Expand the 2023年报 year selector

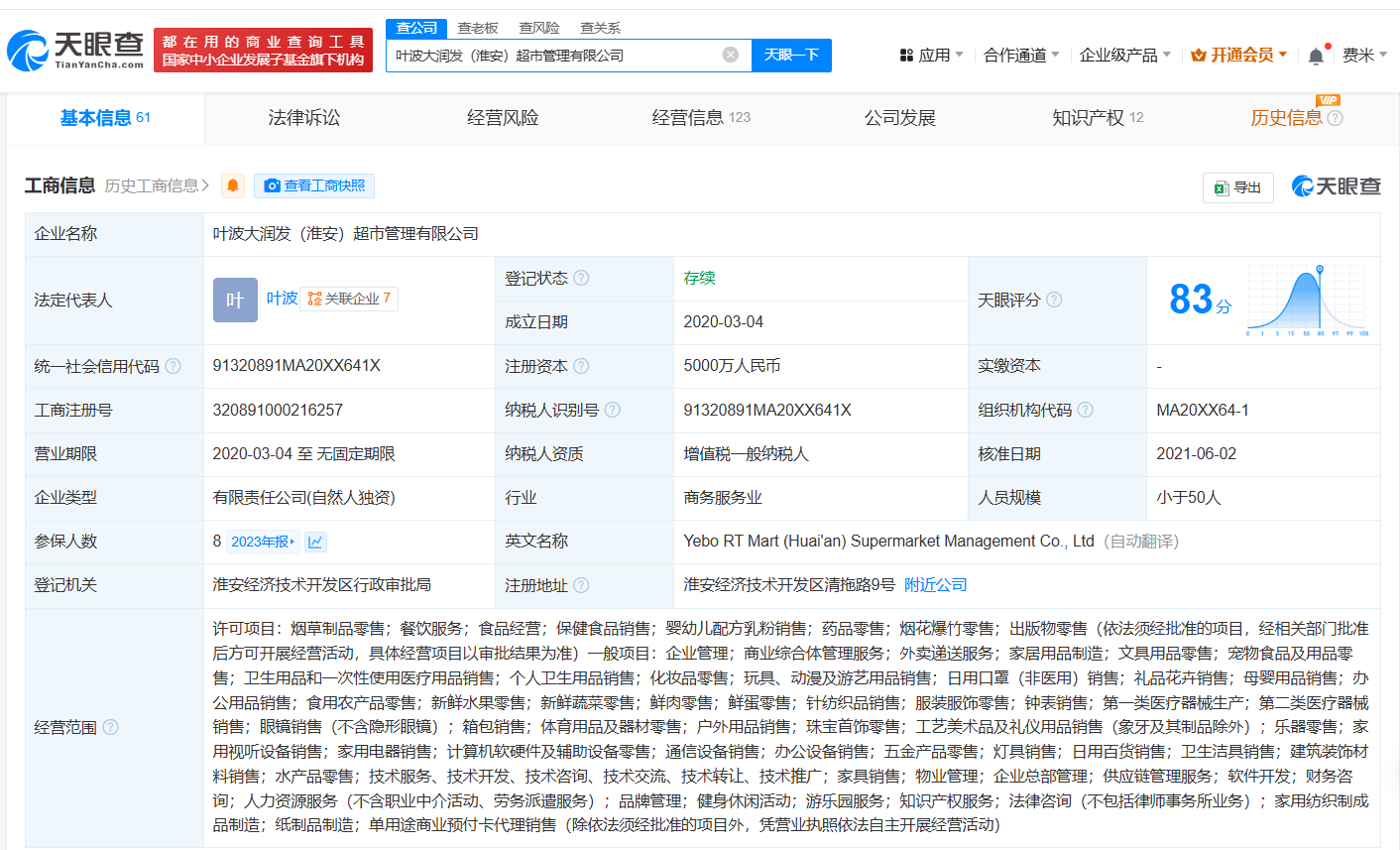[x=263, y=542]
